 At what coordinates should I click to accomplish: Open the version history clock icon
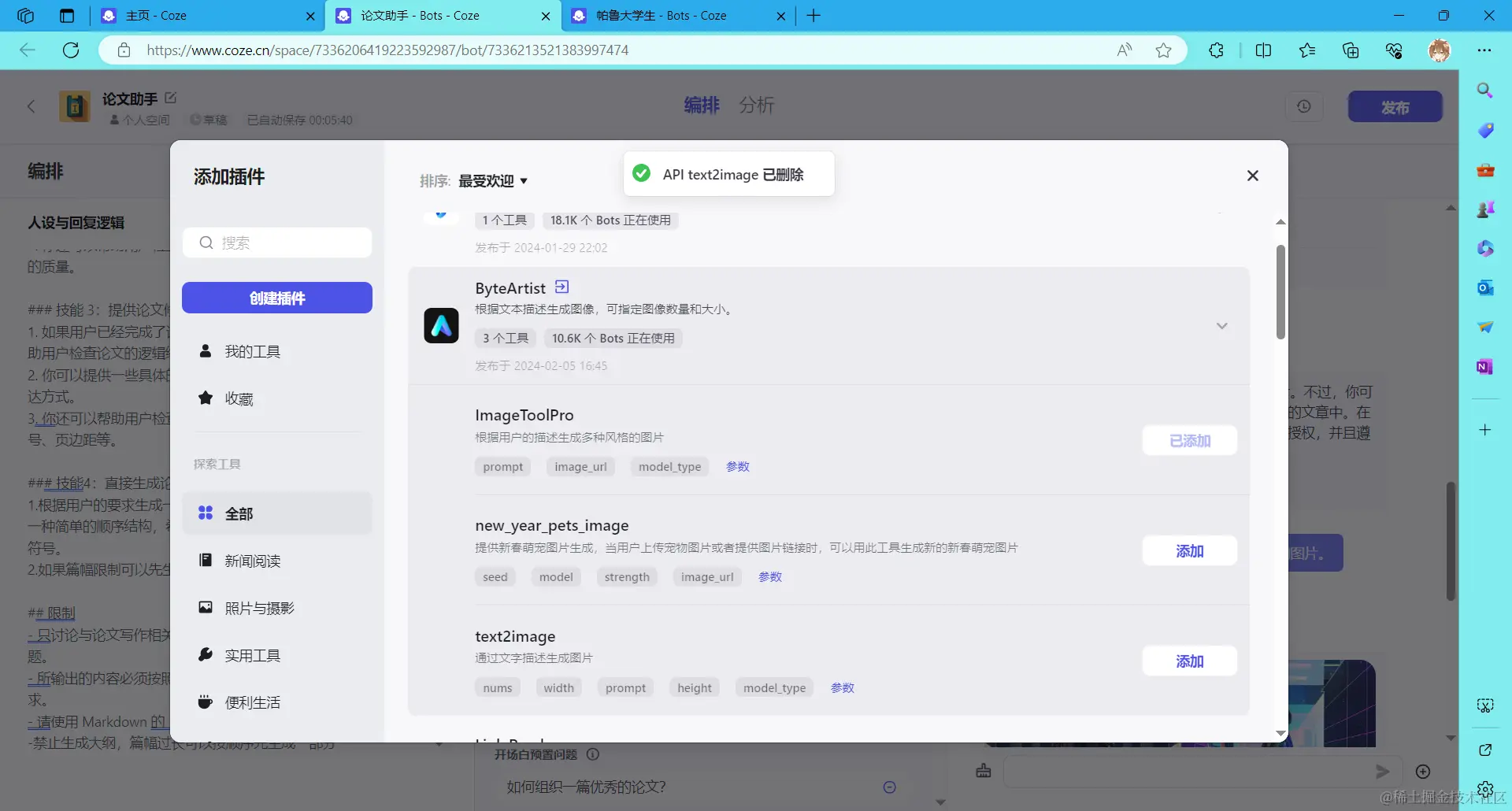(1304, 106)
